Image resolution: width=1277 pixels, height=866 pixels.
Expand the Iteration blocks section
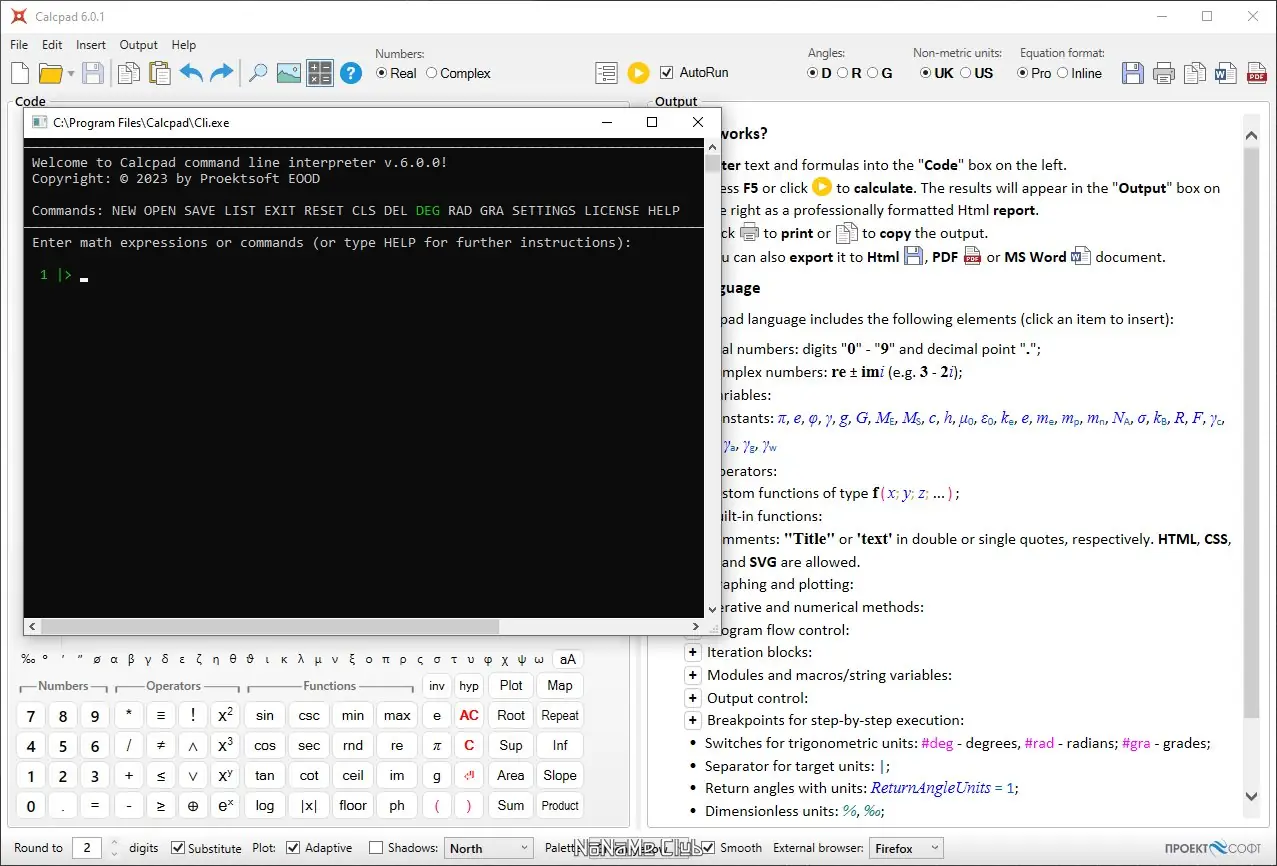(x=692, y=652)
